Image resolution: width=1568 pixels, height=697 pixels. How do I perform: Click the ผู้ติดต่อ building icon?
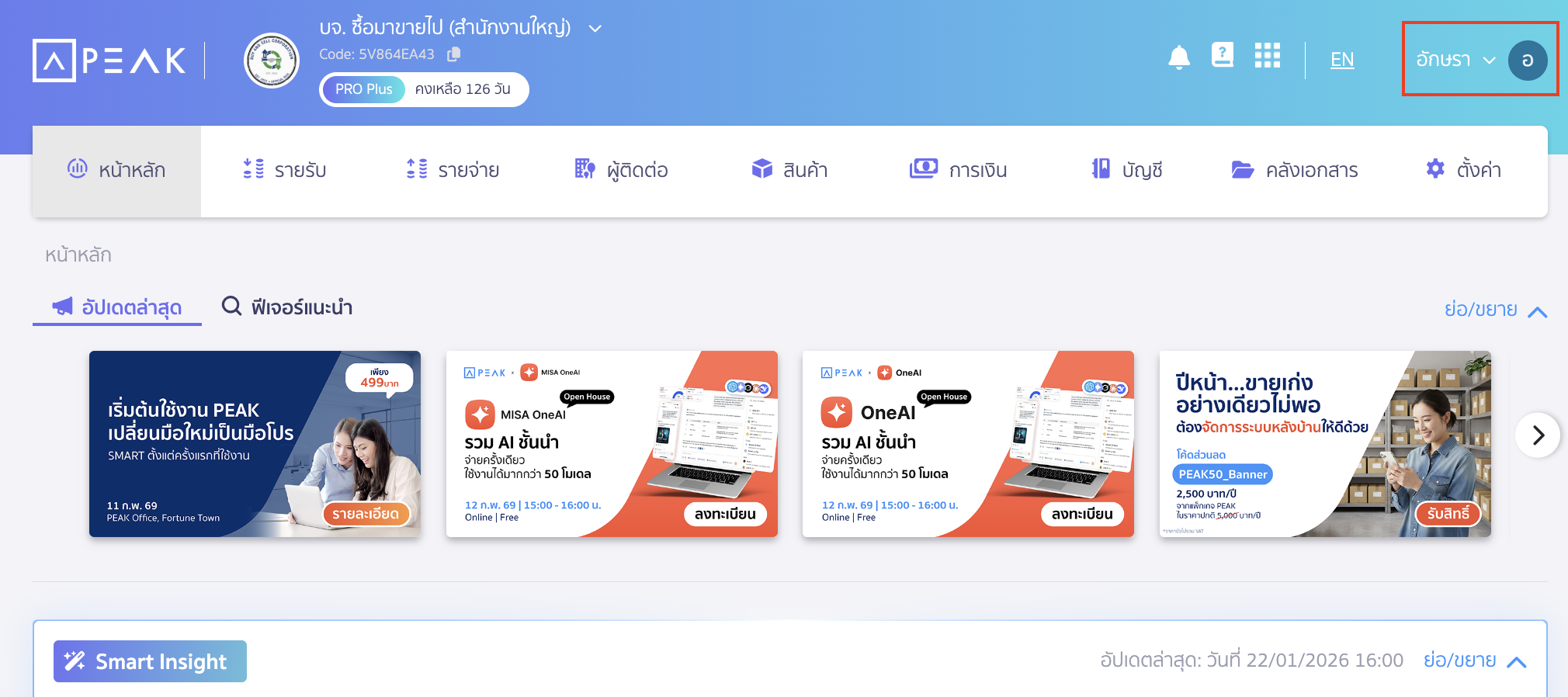click(x=585, y=168)
